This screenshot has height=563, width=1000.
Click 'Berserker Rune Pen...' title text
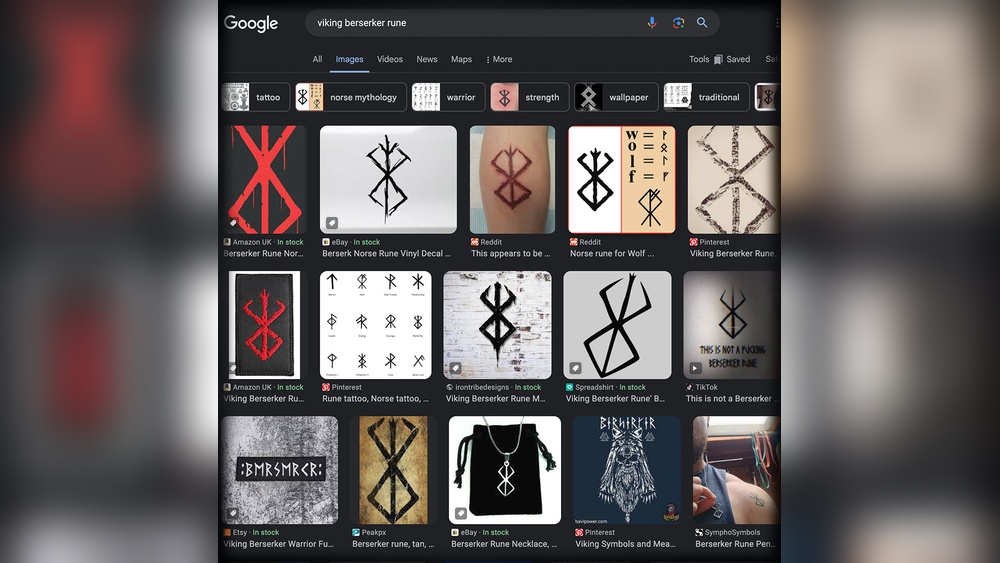(735, 544)
